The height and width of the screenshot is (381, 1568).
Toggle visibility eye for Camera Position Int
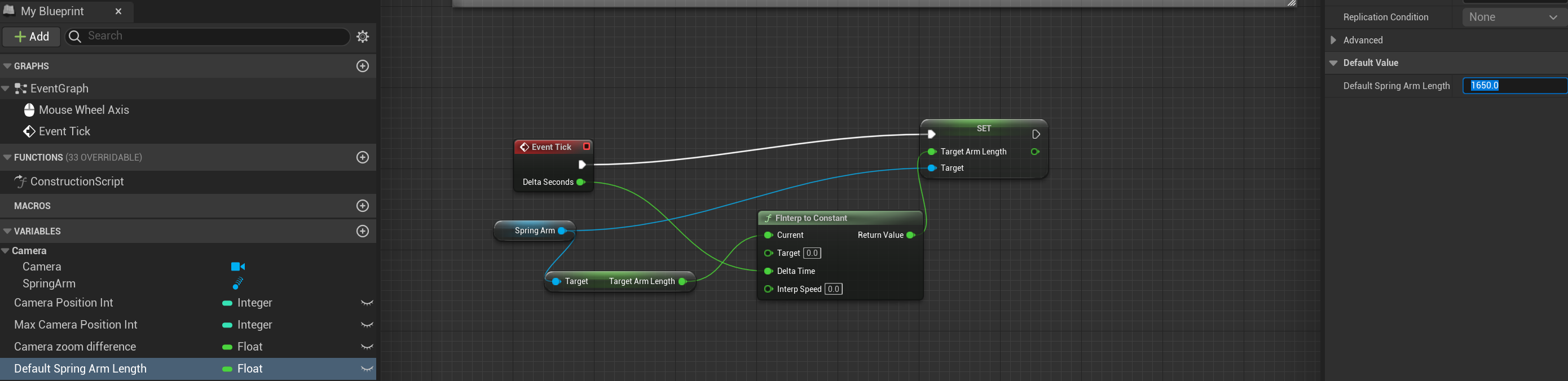(367, 303)
